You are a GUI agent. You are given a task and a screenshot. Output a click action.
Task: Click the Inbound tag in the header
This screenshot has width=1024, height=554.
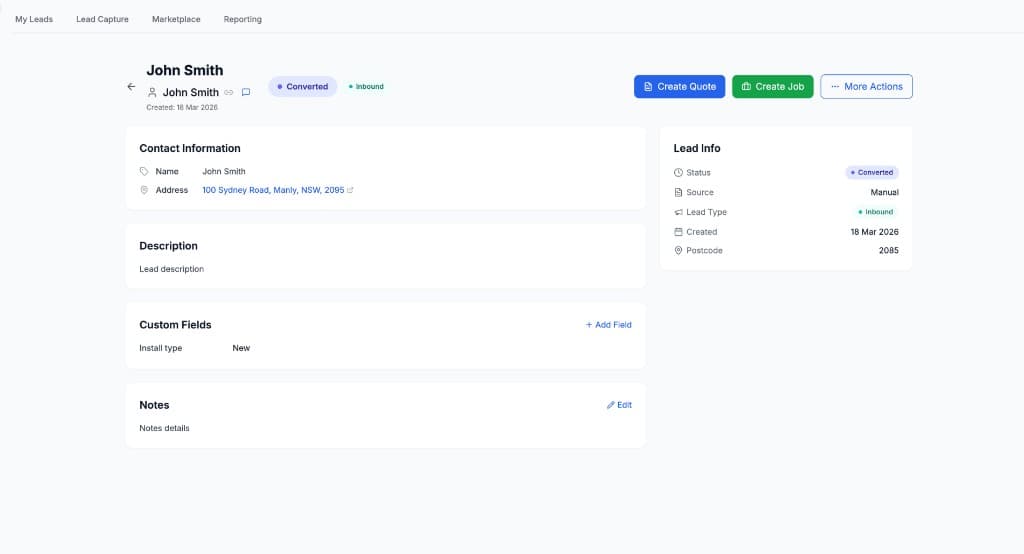tap(366, 86)
